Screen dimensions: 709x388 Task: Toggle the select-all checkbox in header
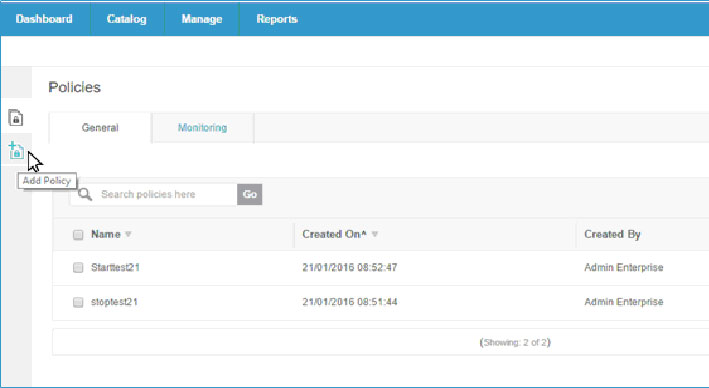tap(78, 235)
